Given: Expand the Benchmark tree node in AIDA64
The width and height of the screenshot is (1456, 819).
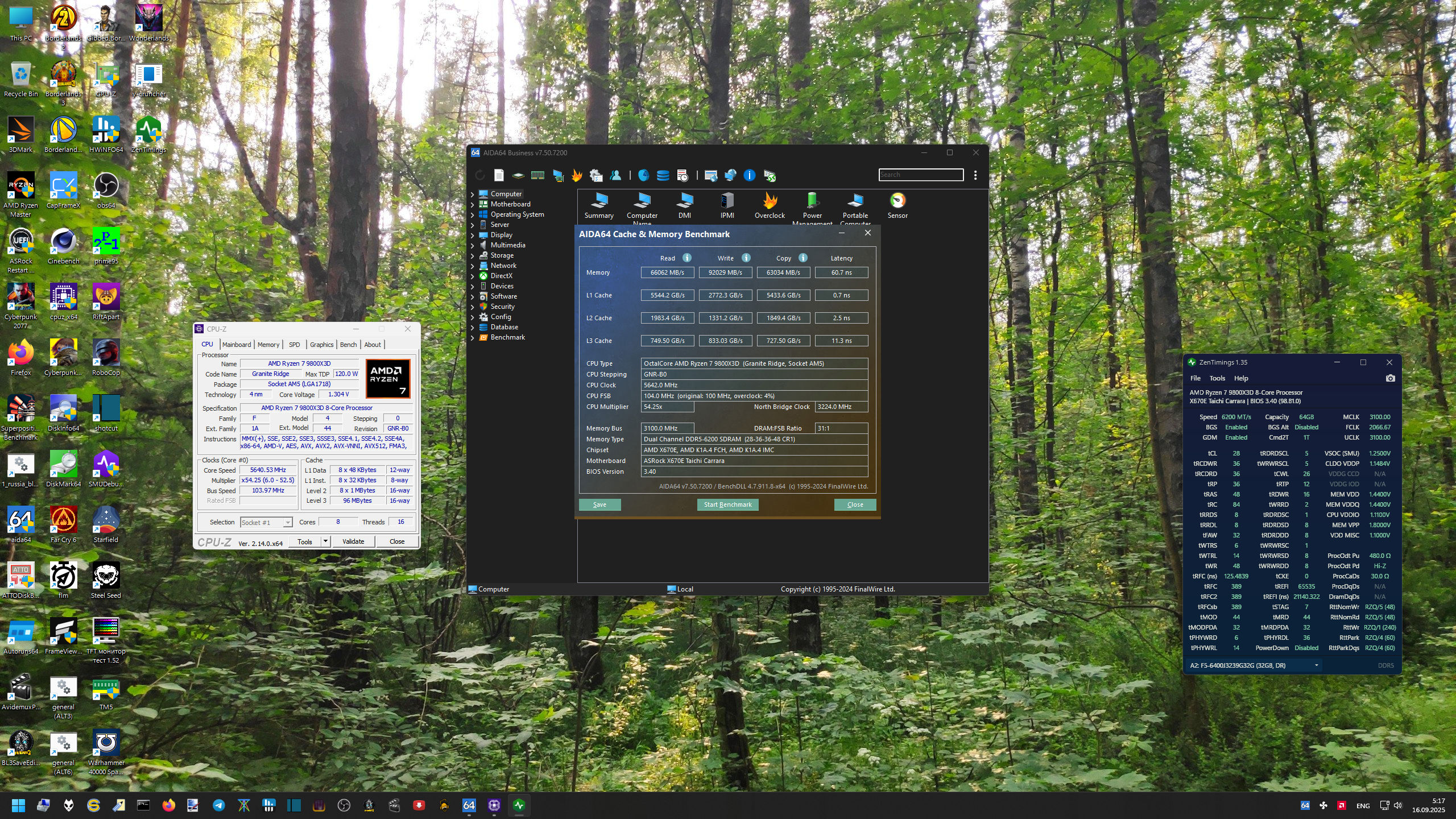Looking at the screenshot, I should (x=472, y=337).
